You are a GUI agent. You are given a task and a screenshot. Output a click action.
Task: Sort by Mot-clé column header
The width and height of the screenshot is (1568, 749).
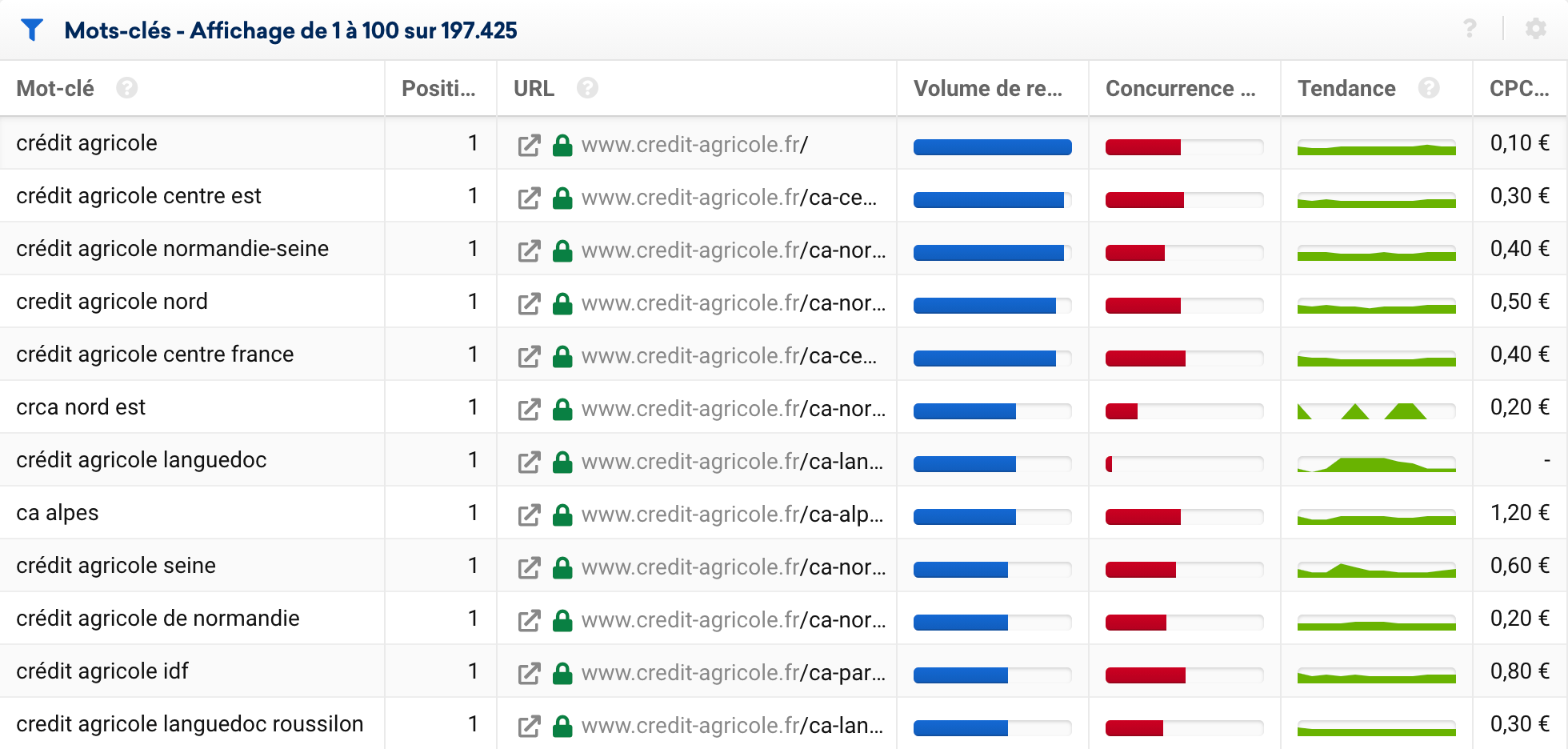(x=55, y=88)
